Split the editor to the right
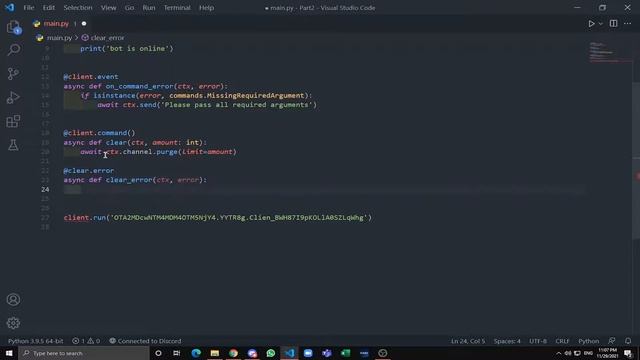 [613, 24]
